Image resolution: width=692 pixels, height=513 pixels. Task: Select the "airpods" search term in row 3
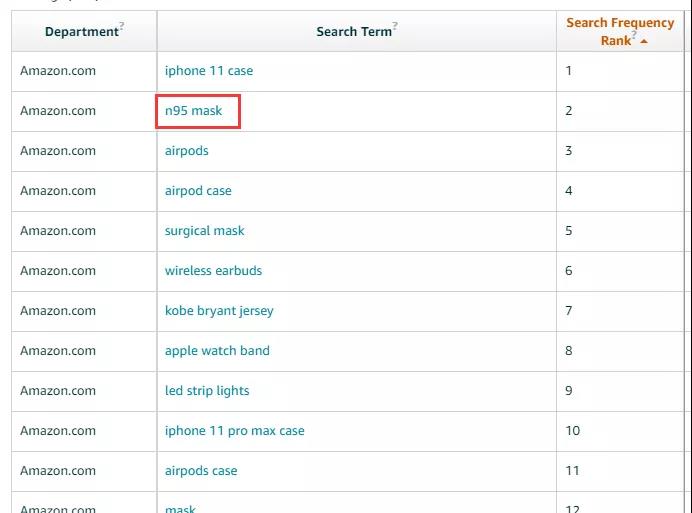[x=187, y=151]
